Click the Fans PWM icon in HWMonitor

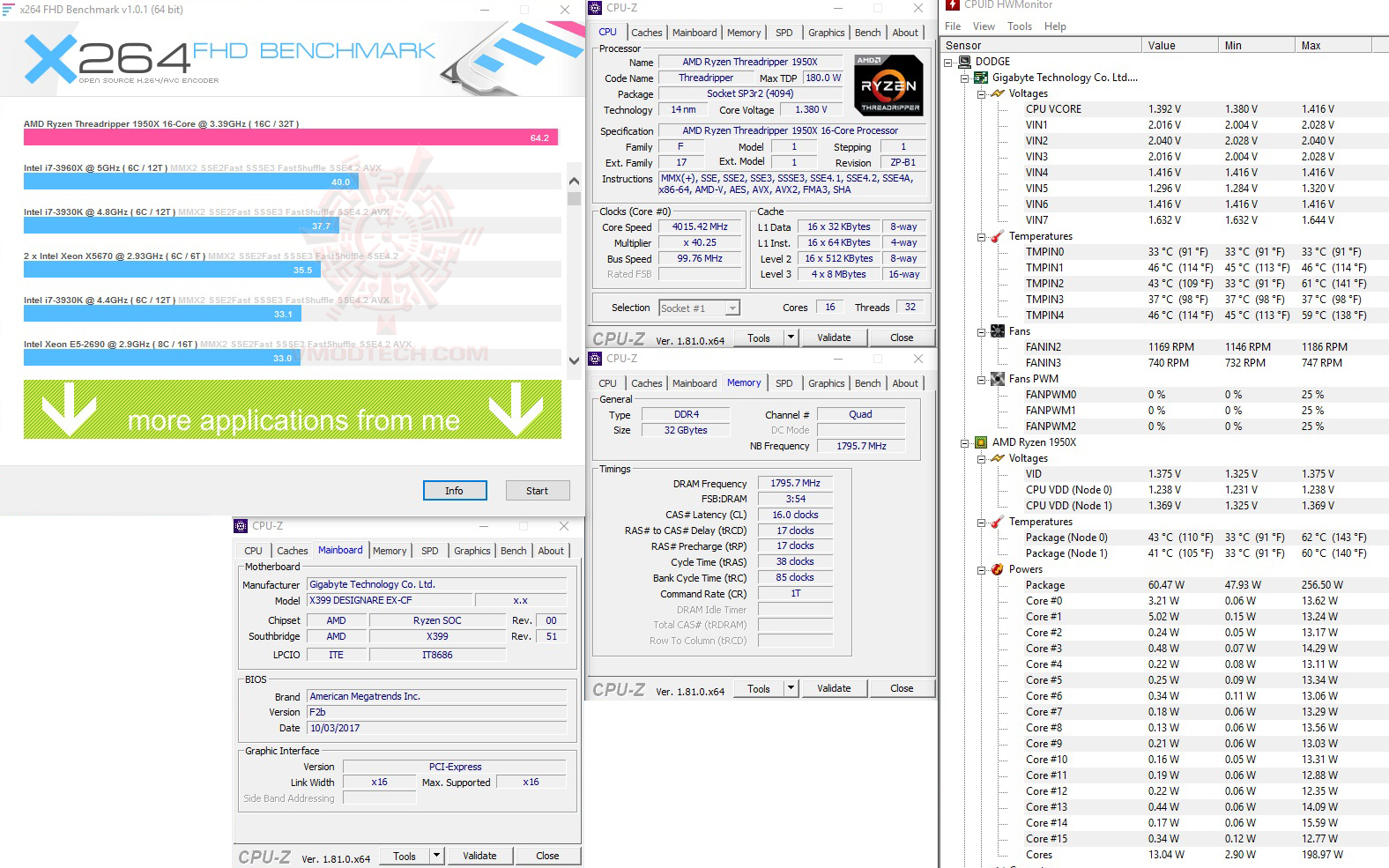point(998,379)
